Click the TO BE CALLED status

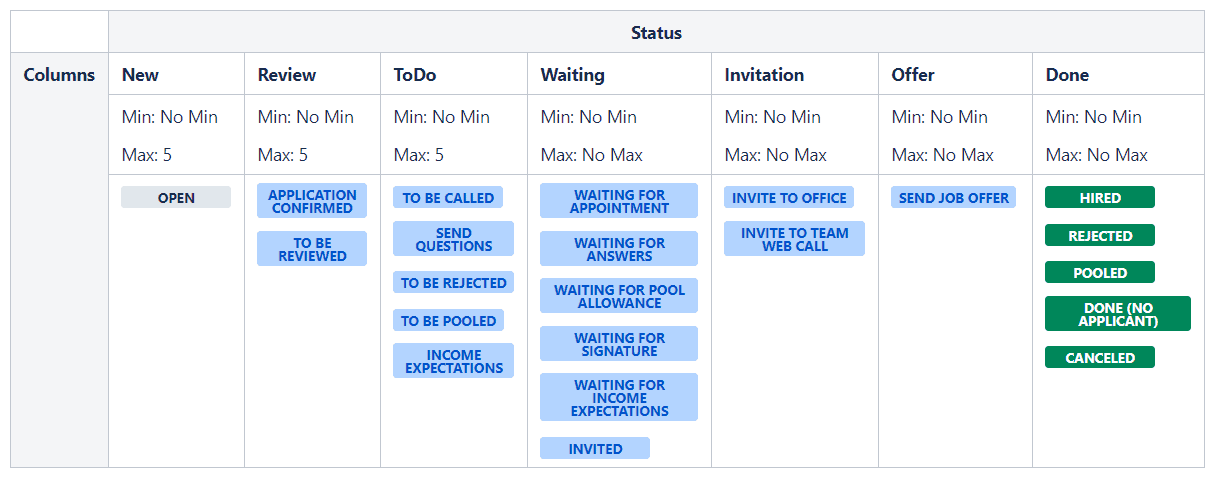448,198
